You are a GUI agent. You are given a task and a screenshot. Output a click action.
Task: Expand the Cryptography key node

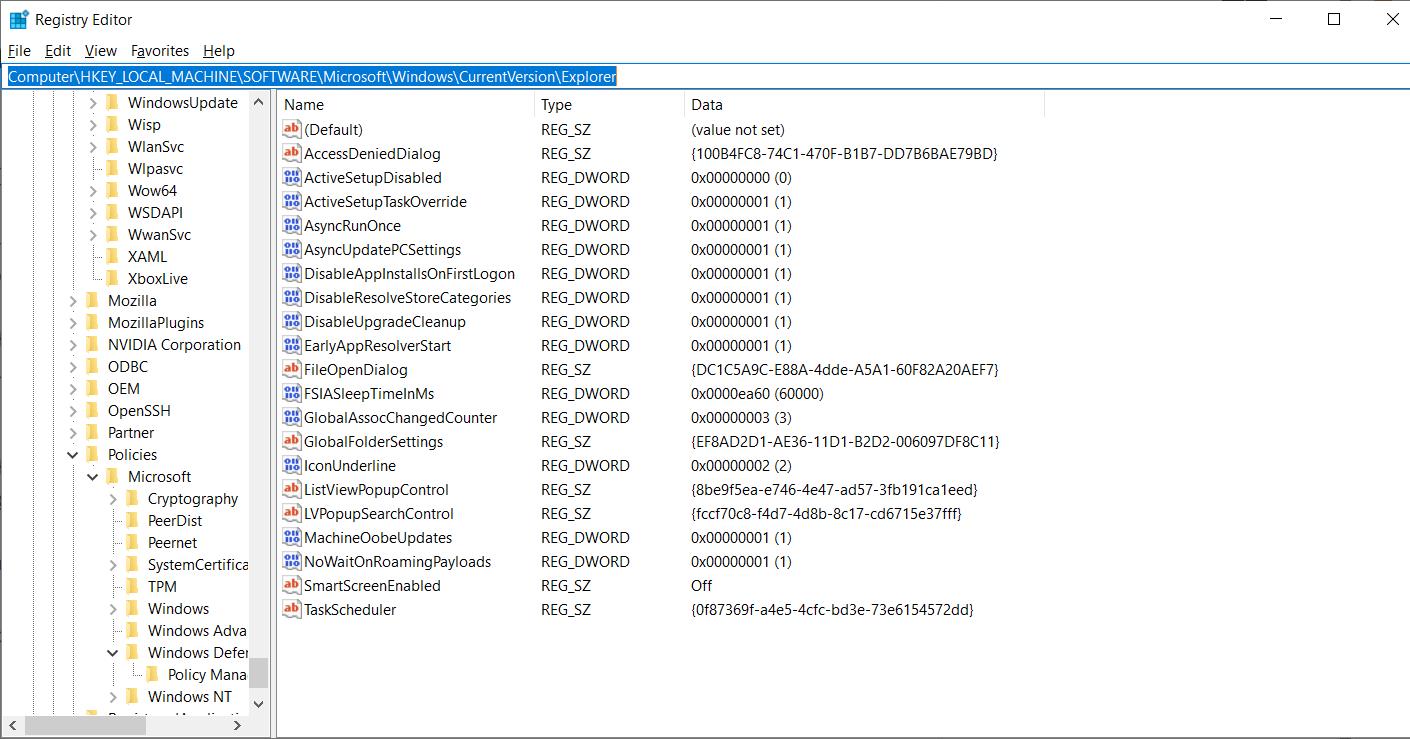coord(113,498)
